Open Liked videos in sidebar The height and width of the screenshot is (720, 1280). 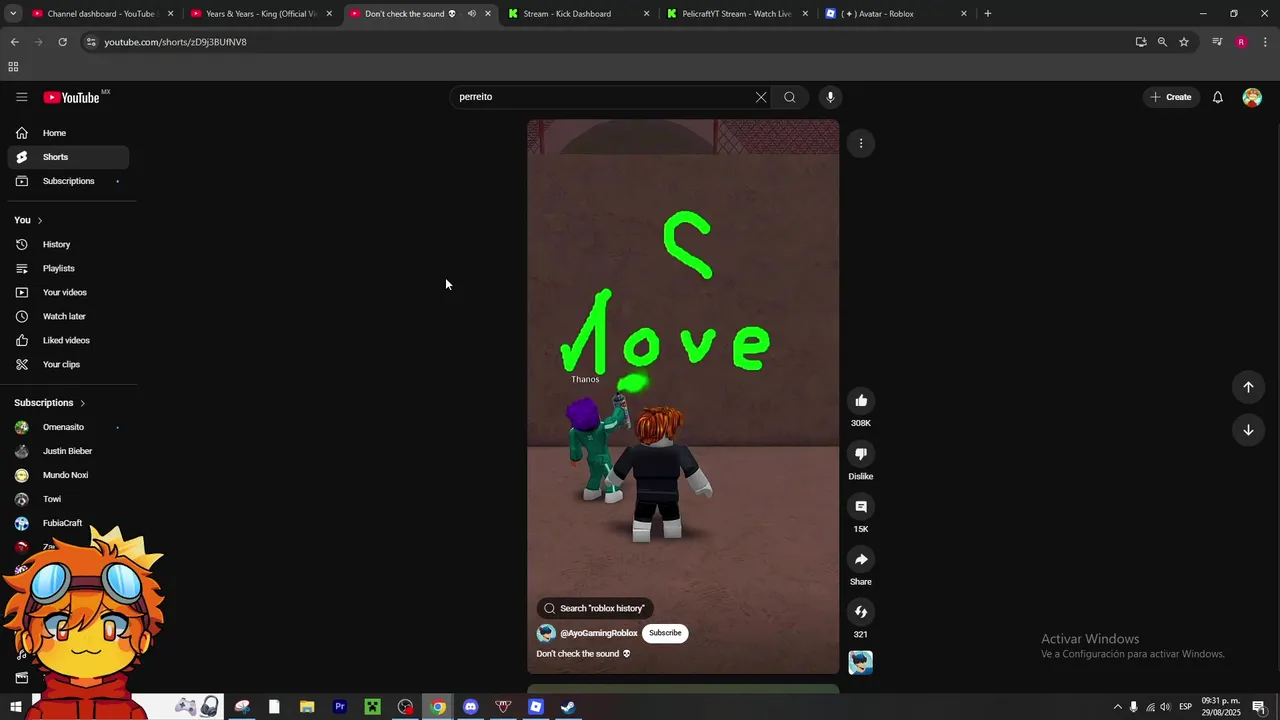68,340
